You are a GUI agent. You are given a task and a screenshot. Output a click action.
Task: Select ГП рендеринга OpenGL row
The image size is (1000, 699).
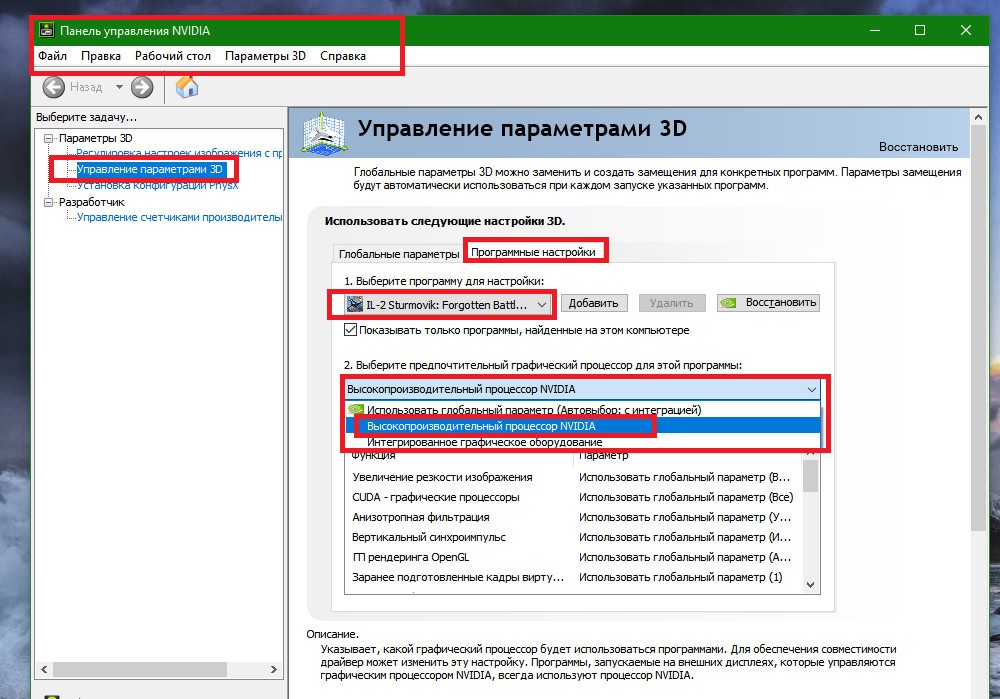(x=573, y=557)
